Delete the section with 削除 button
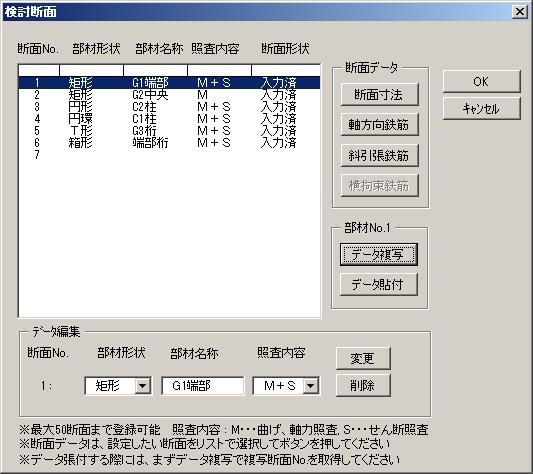Viewport: 533px width, 474px height. point(363,385)
